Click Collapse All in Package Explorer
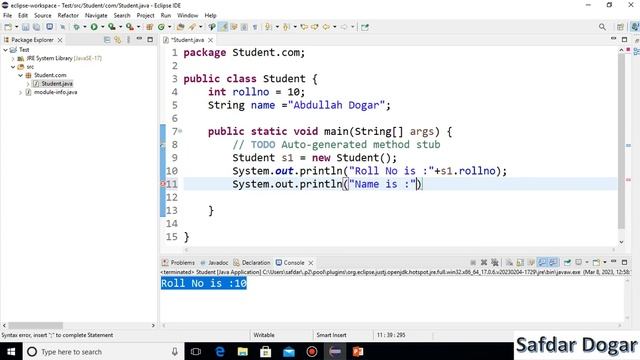Image resolution: width=640 pixels, height=360 pixels. 107,40
